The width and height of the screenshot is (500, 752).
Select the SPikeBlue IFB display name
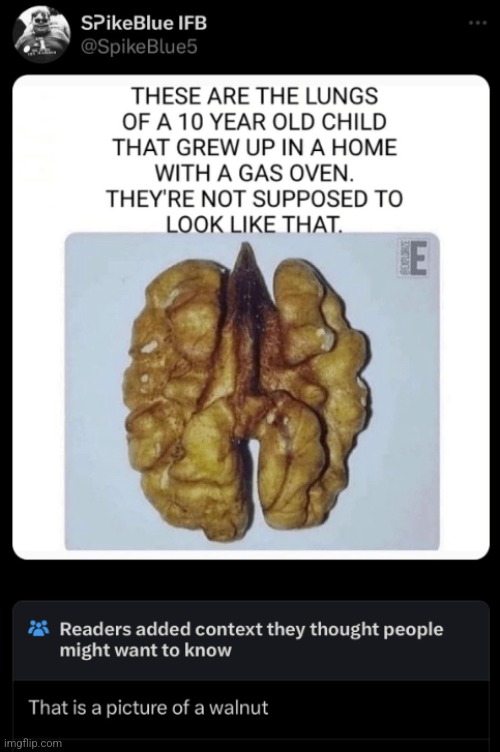pyautogui.click(x=144, y=23)
